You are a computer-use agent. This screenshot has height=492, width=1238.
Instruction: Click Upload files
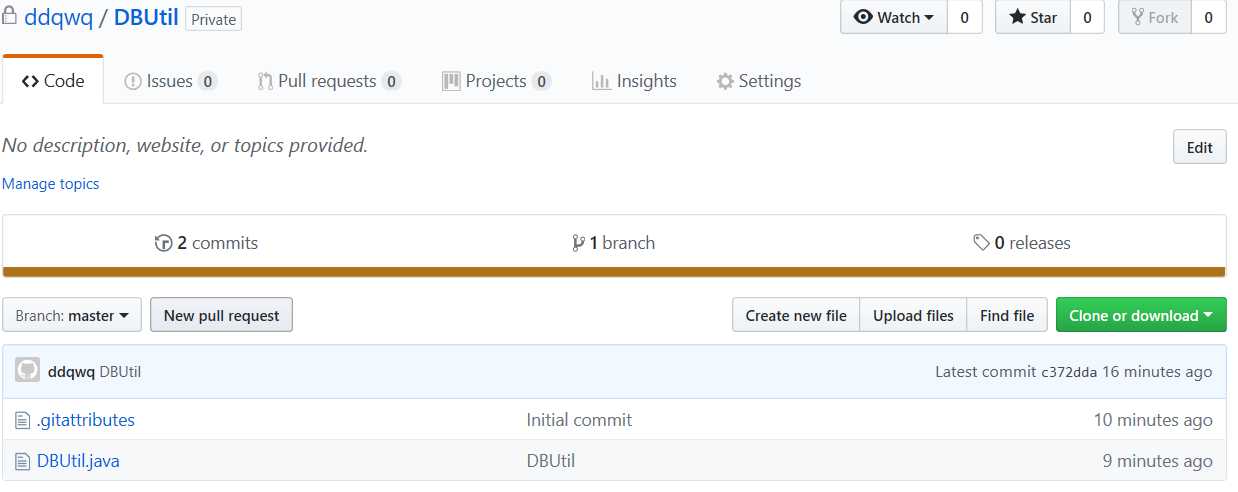[913, 315]
